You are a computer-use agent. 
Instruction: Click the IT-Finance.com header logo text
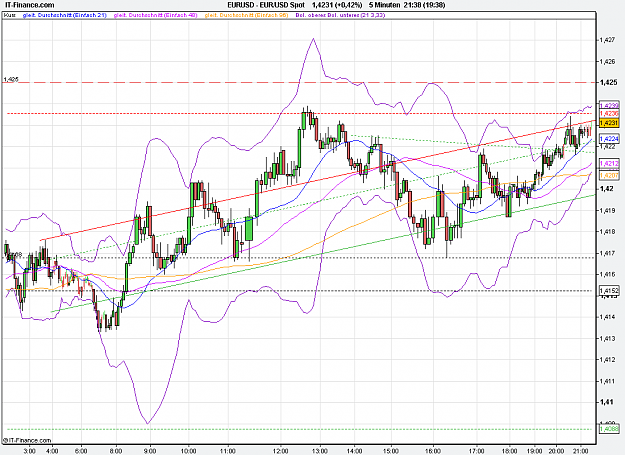point(29,5)
